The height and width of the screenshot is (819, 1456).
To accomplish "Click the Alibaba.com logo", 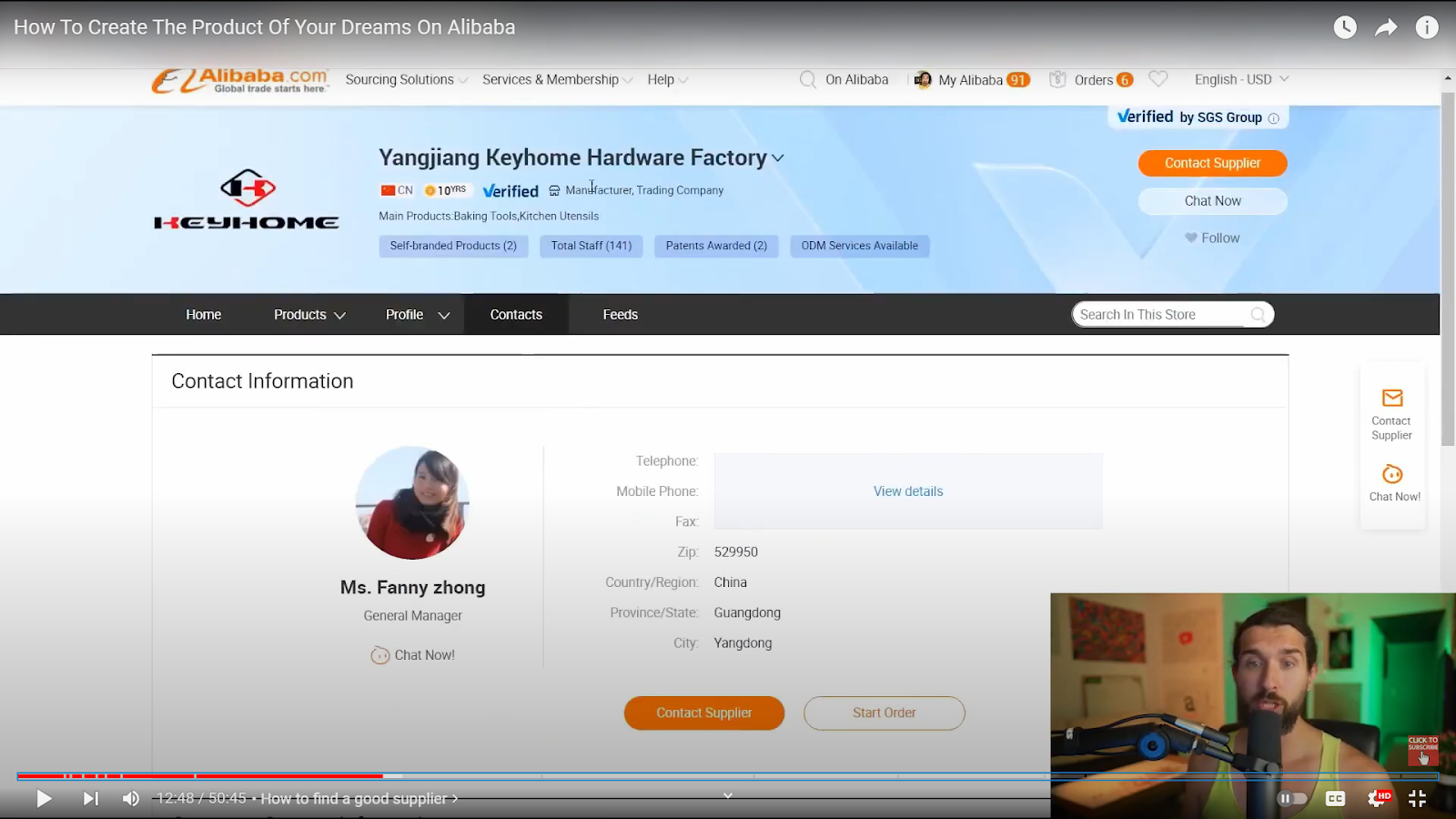I will [239, 80].
